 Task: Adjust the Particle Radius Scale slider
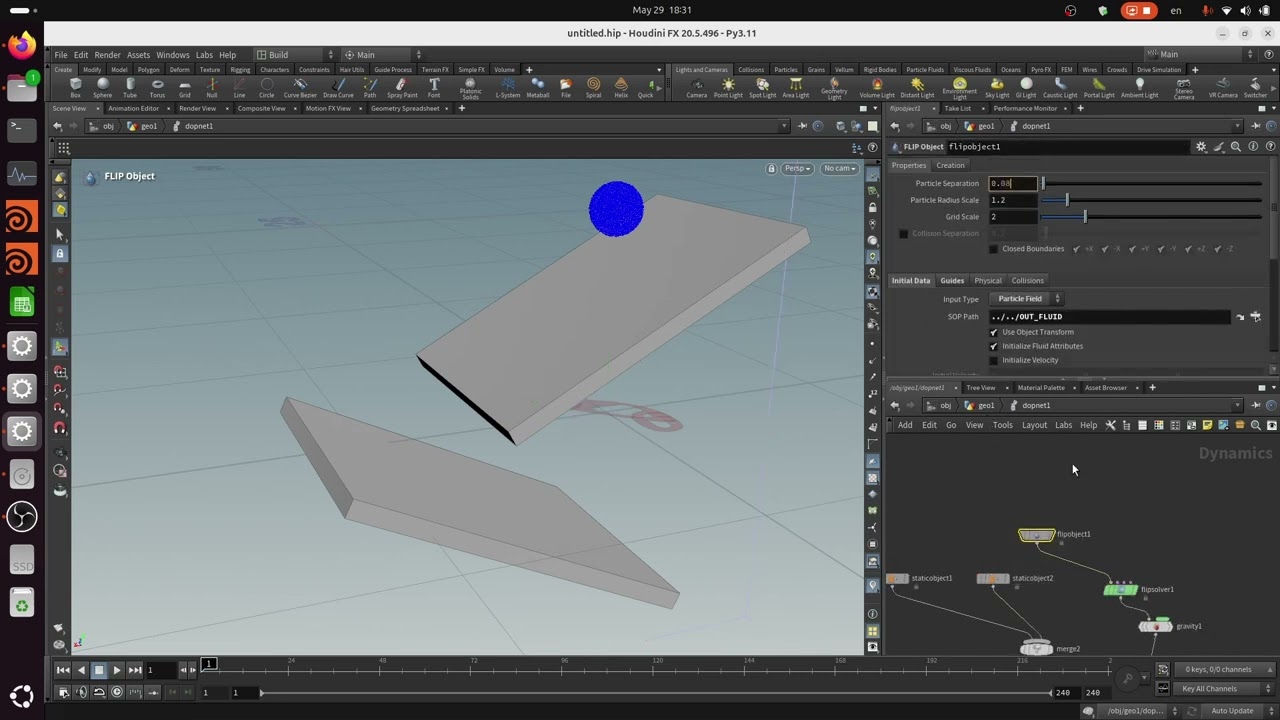pyautogui.click(x=1152, y=200)
